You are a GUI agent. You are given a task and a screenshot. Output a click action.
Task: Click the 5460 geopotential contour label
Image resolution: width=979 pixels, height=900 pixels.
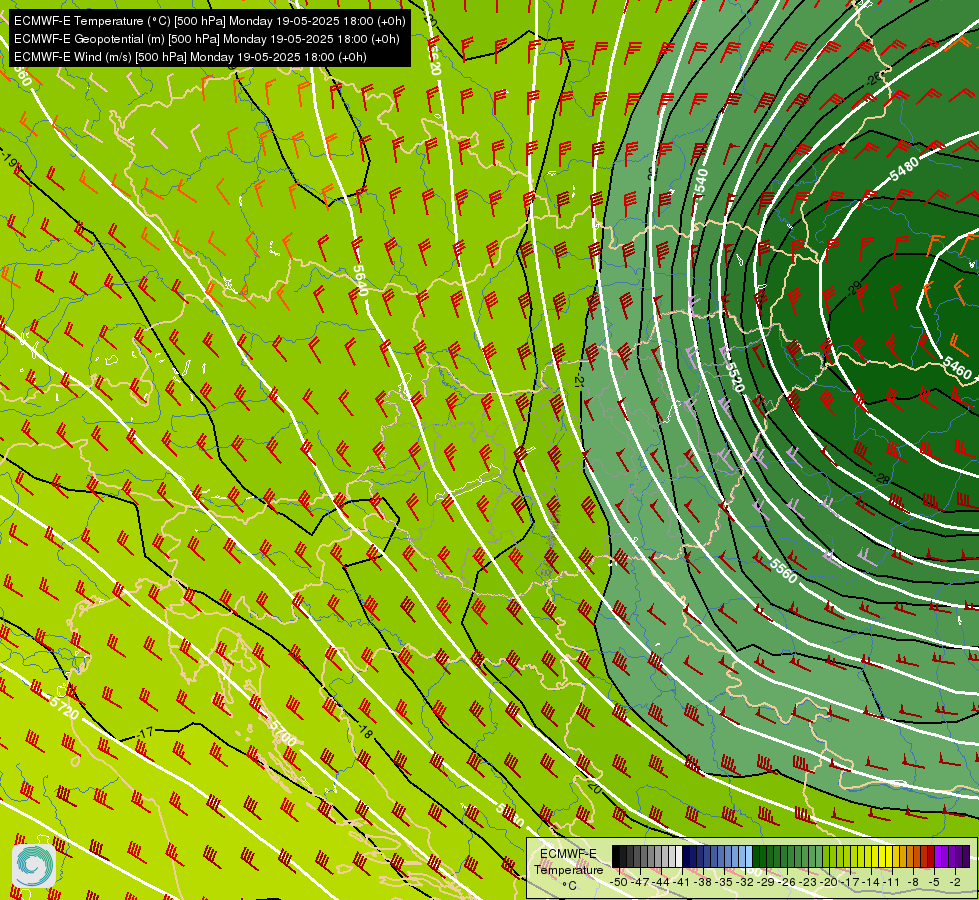click(x=957, y=368)
